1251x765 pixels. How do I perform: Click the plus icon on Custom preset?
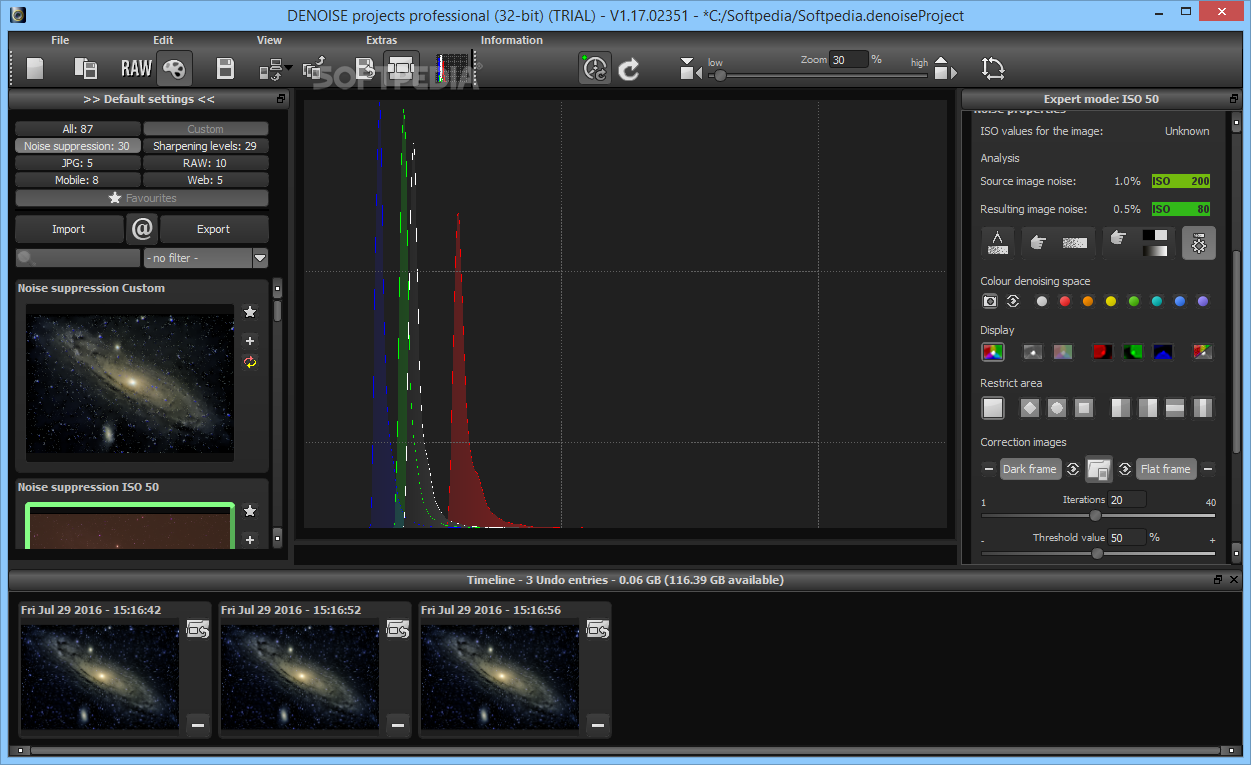pos(250,341)
